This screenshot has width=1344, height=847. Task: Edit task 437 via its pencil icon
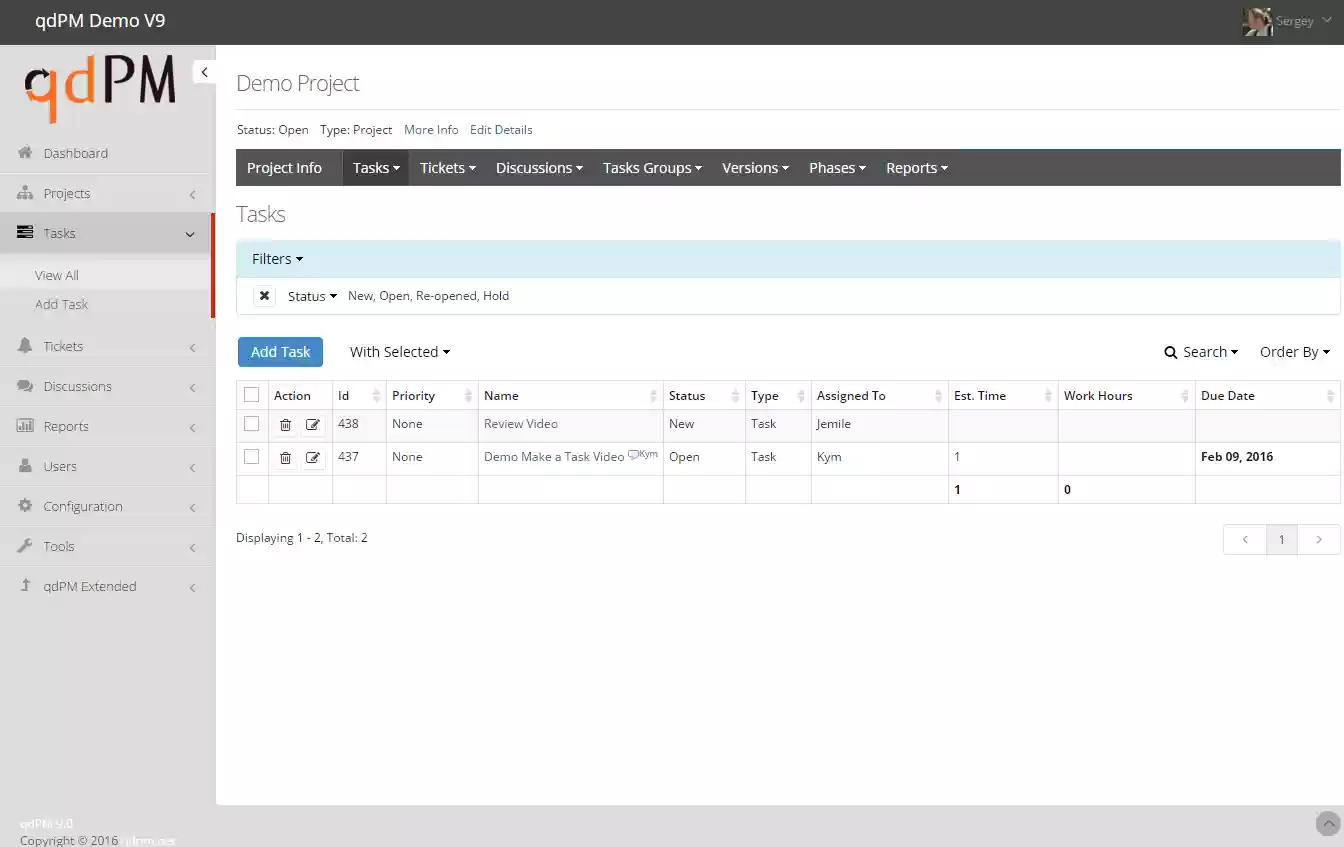[x=313, y=457]
